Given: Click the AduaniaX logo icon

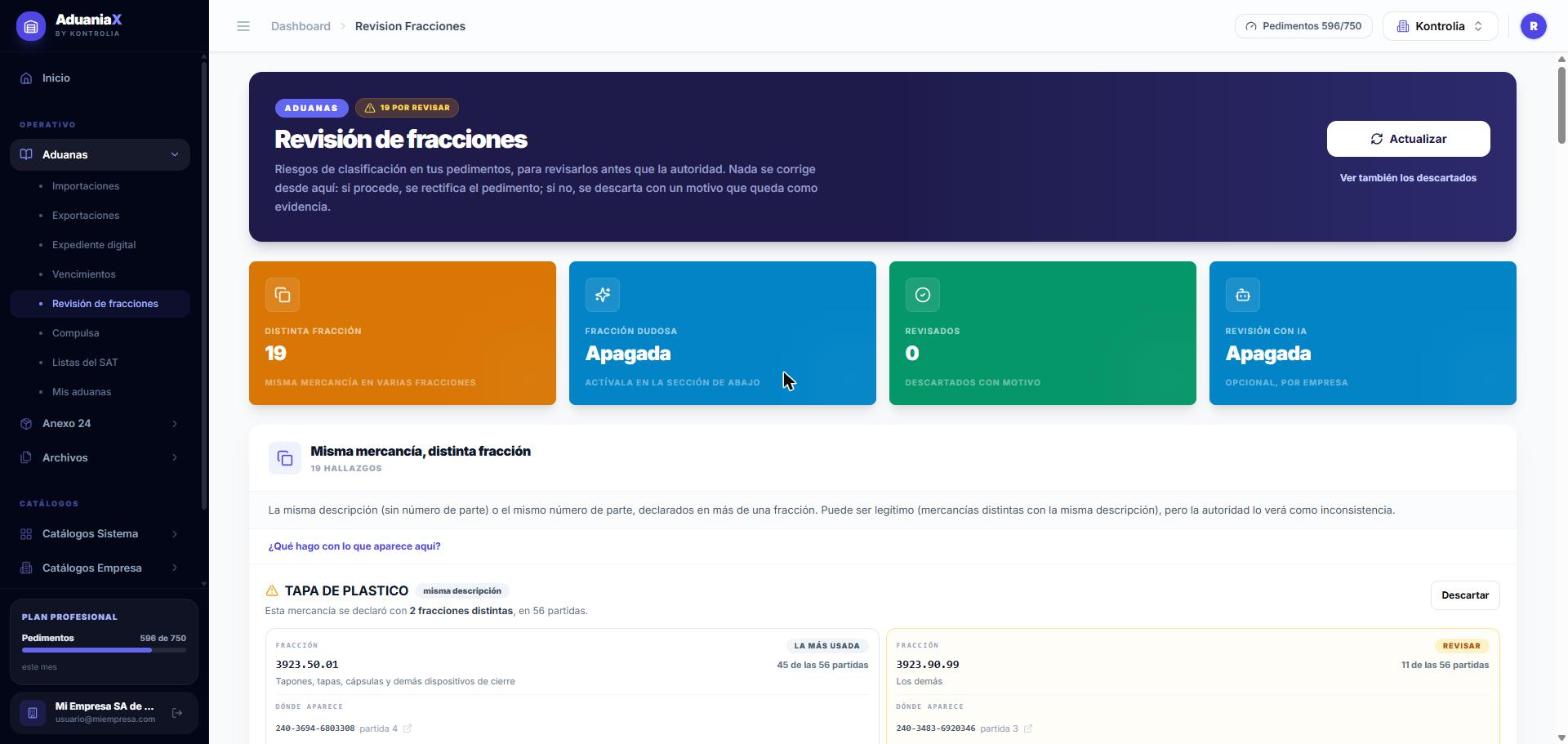Looking at the screenshot, I should pyautogui.click(x=31, y=26).
